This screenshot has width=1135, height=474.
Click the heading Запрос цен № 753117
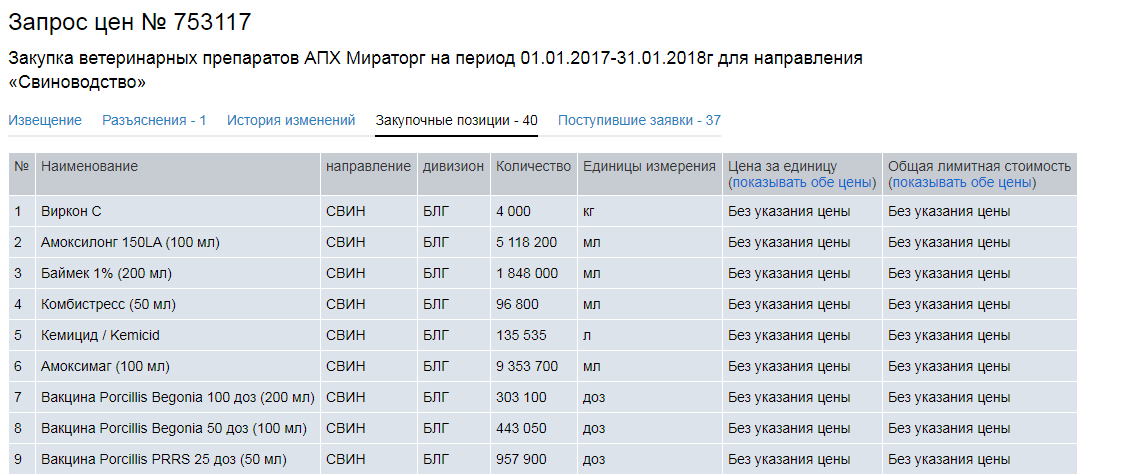tap(130, 22)
